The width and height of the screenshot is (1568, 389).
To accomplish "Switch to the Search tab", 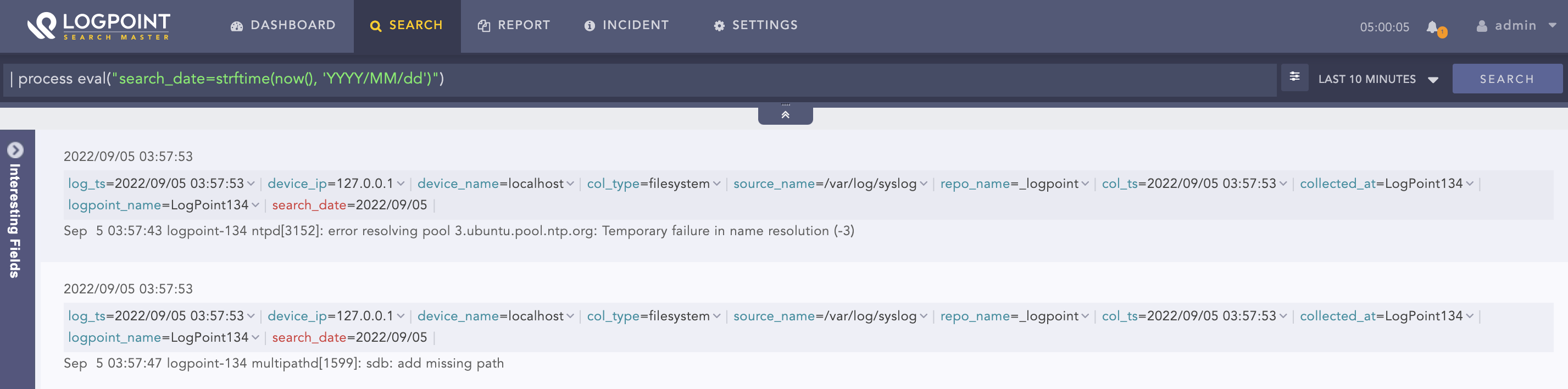I will [407, 26].
